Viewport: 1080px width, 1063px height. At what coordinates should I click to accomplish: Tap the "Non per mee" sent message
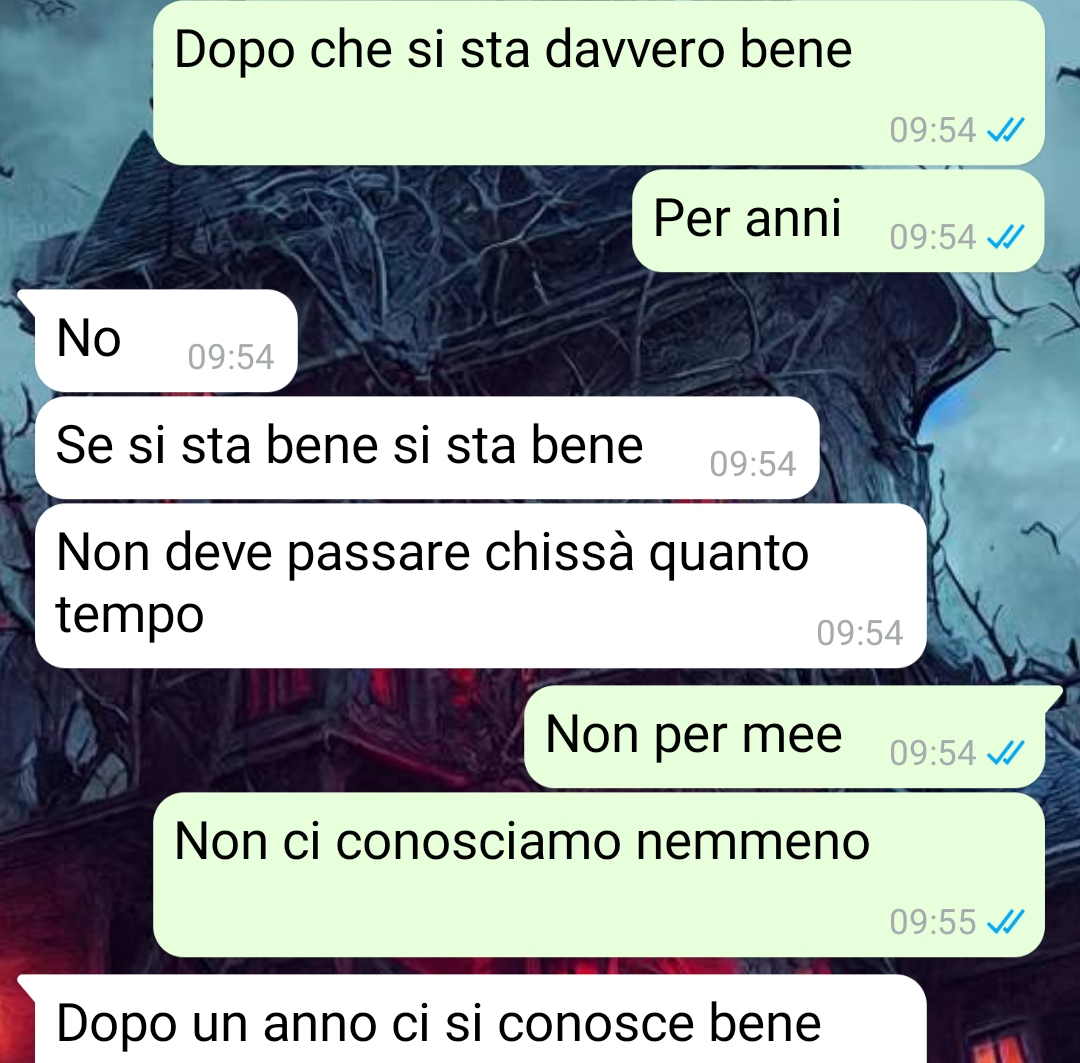[785, 736]
